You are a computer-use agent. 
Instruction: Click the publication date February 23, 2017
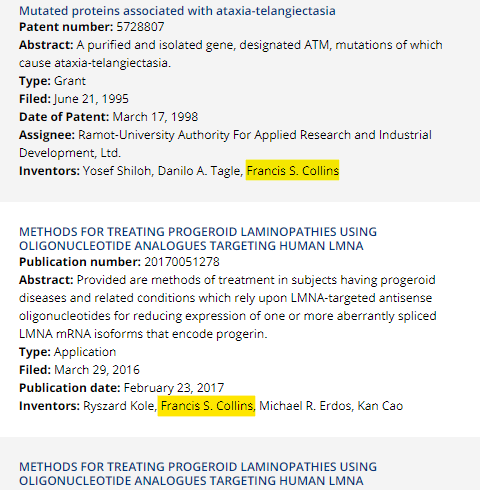tap(174, 388)
